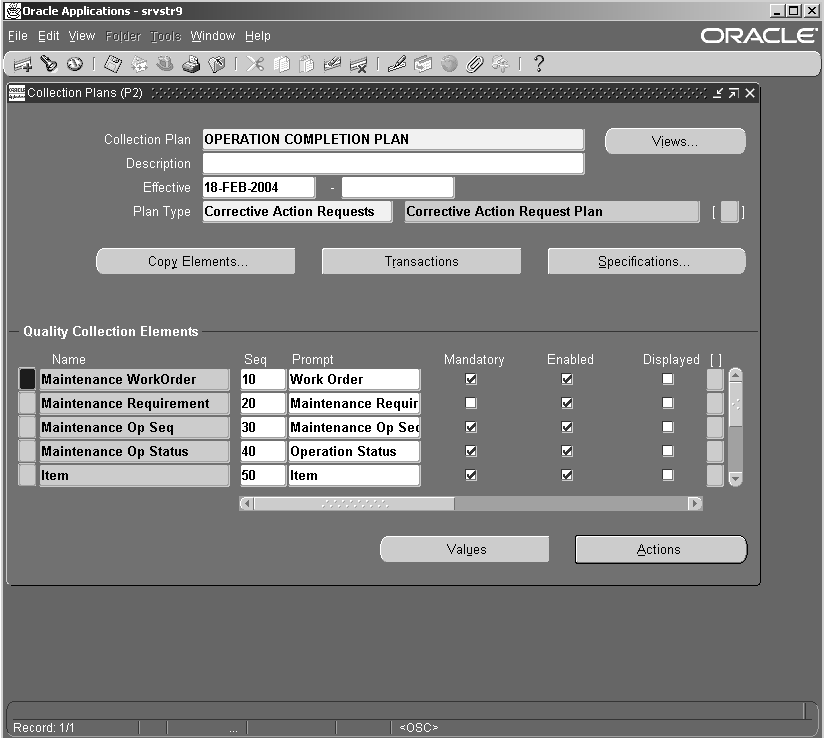Click the horizontal scrollbar thumb
Viewport: 824px width, 738px height.
coord(355,504)
